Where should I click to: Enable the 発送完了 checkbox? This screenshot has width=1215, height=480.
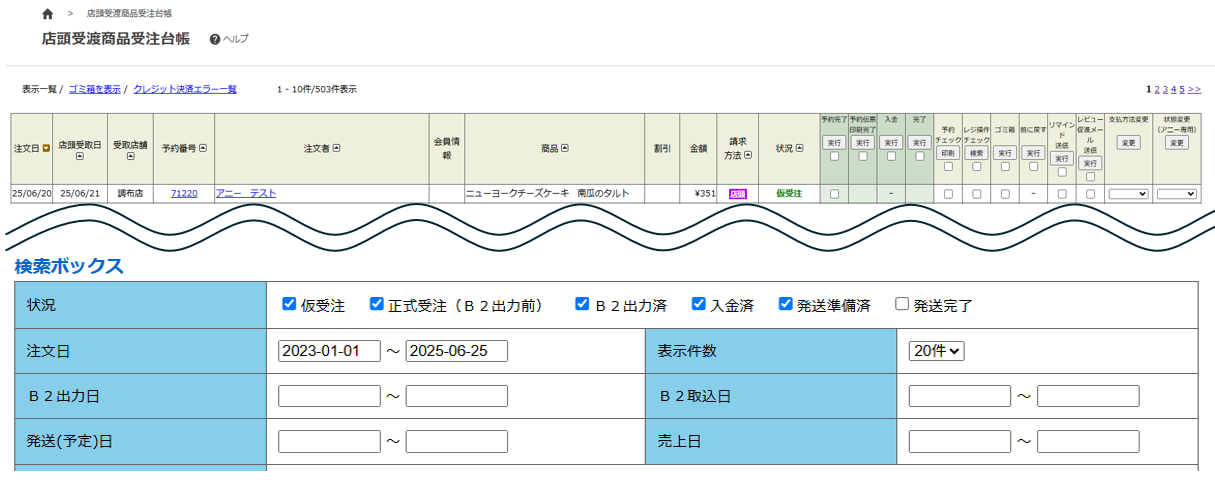[902, 304]
